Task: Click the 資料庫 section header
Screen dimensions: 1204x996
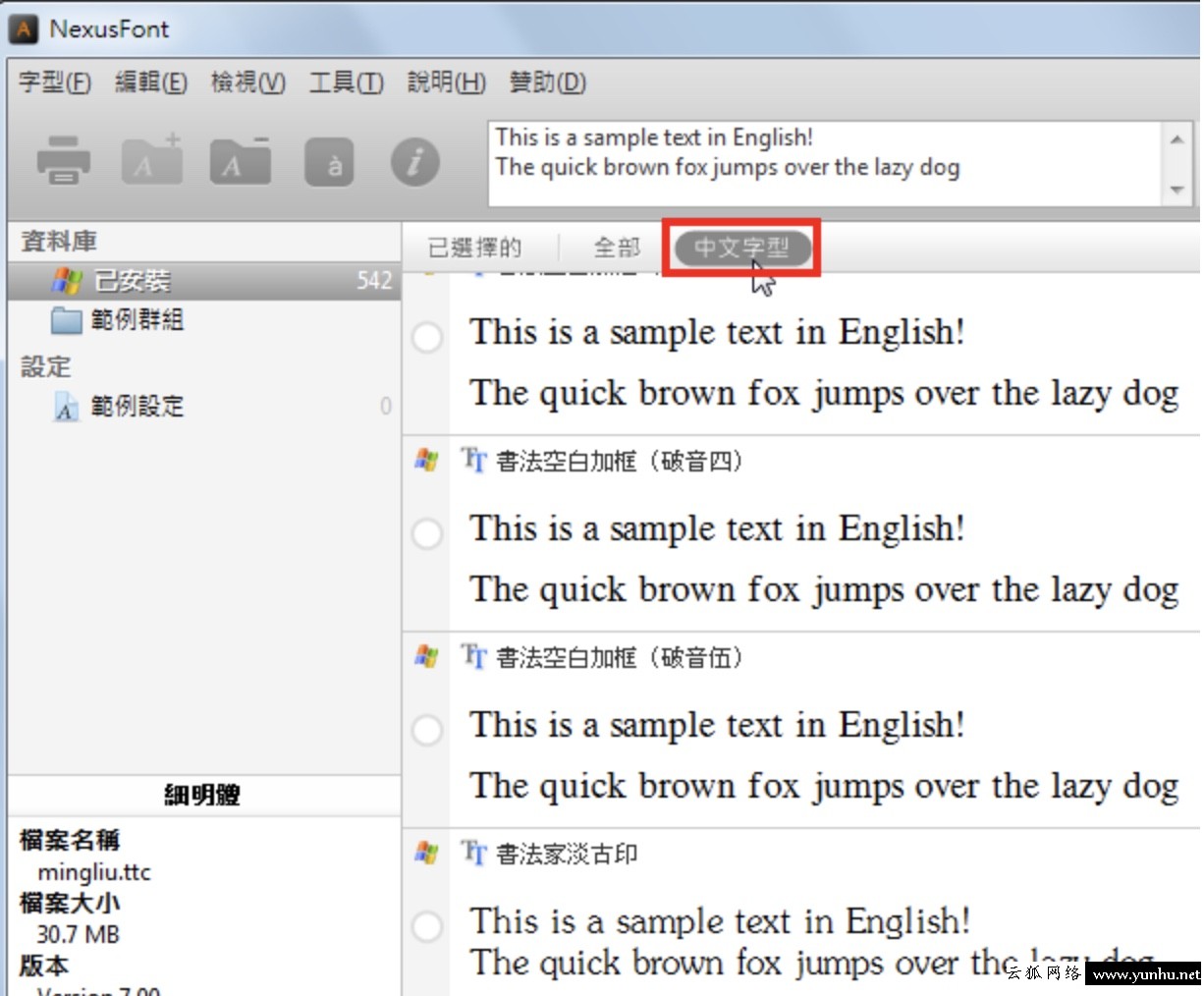Action: 59,241
